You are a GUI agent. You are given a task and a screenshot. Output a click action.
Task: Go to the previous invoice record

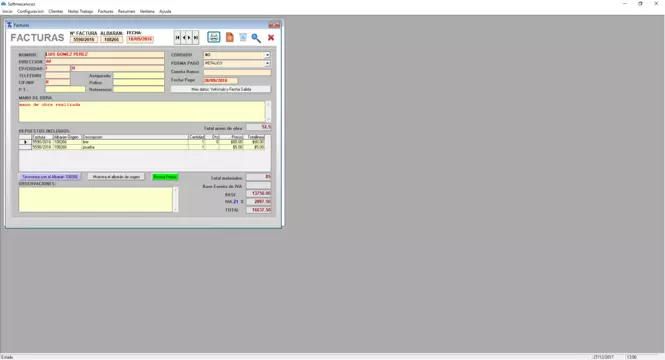tap(184, 38)
